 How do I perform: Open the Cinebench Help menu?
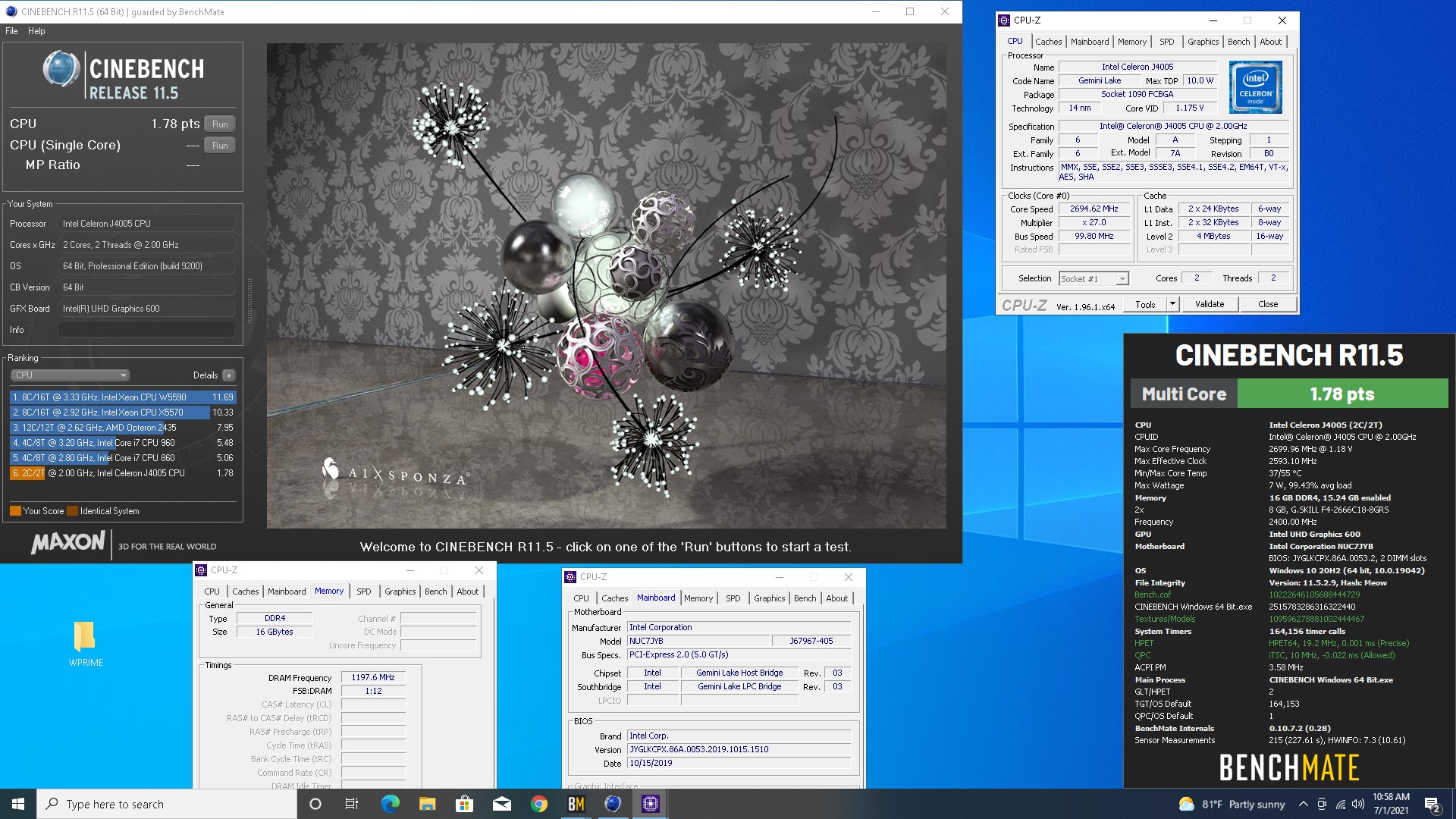[36, 31]
